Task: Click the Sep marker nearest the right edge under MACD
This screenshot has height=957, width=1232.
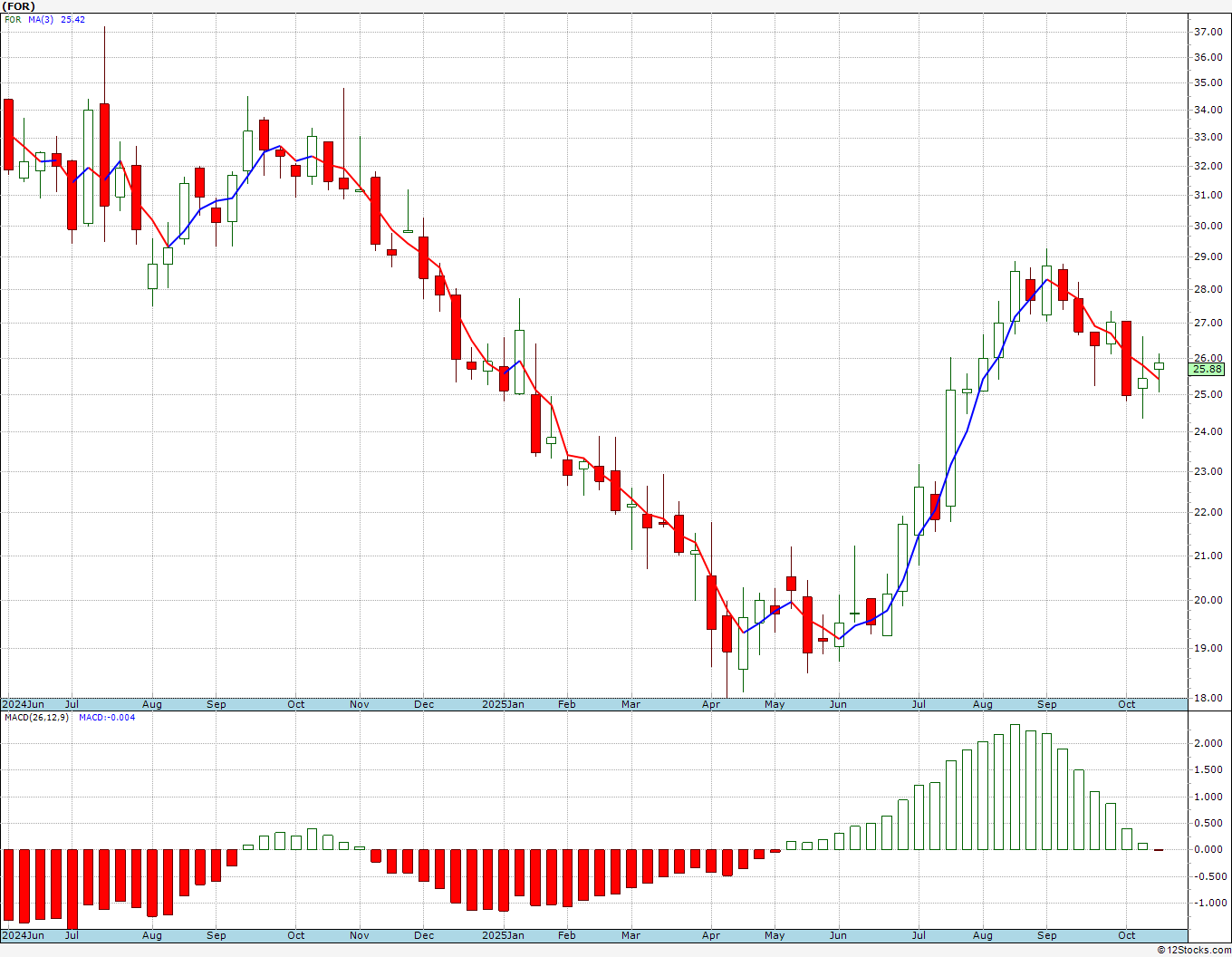Action: (1046, 935)
